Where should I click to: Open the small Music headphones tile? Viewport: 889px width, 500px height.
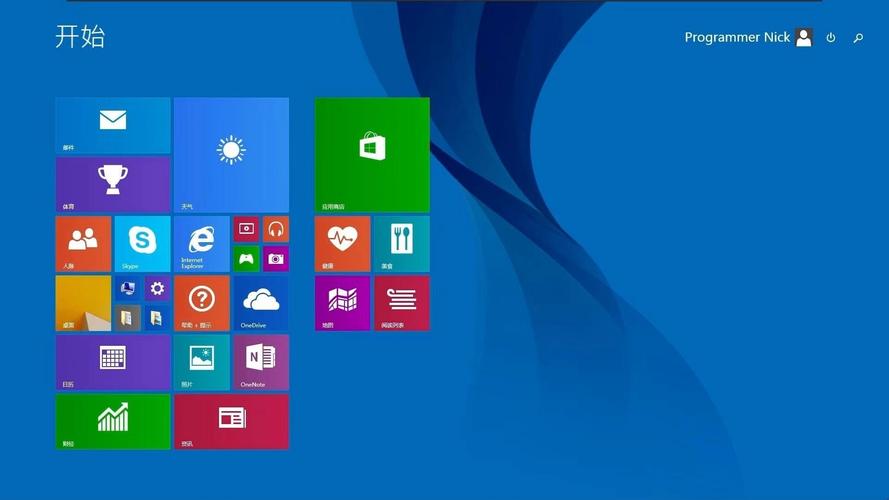click(276, 229)
